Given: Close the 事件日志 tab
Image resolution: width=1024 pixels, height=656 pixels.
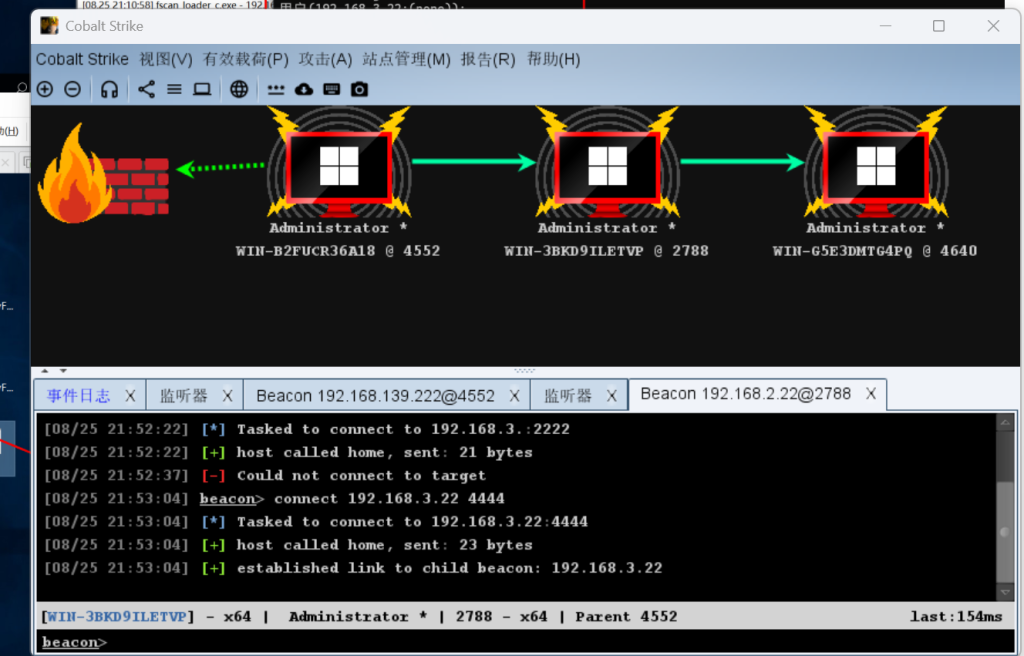Looking at the screenshot, I should click(x=130, y=396).
